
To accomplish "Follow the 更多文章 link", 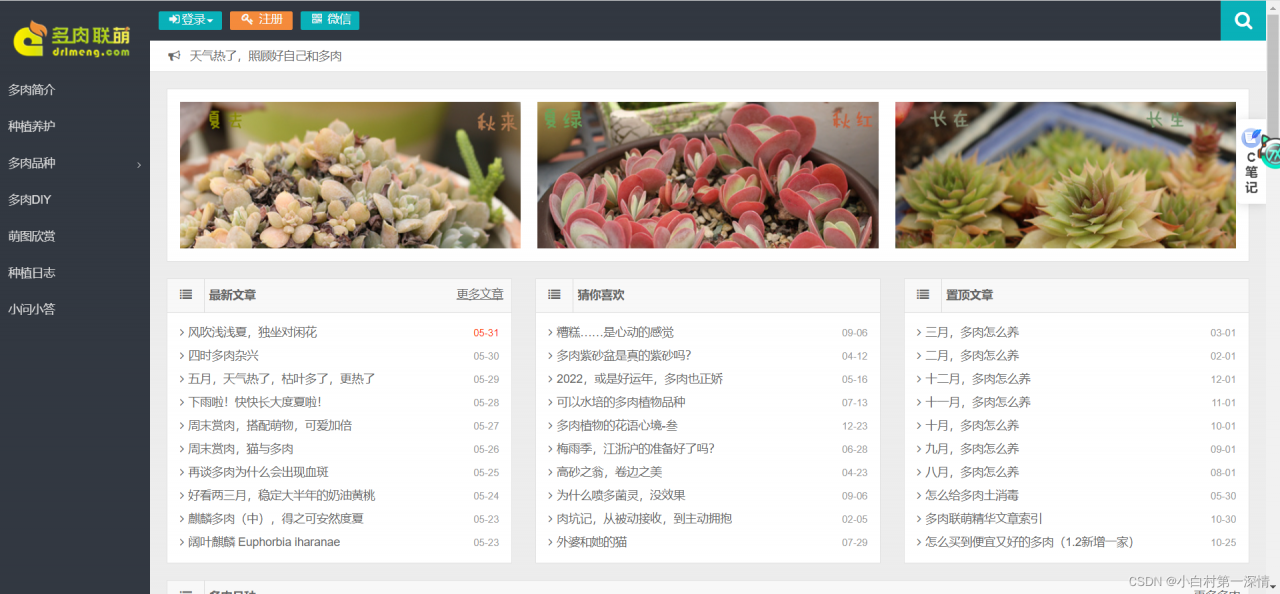I will tap(480, 295).
